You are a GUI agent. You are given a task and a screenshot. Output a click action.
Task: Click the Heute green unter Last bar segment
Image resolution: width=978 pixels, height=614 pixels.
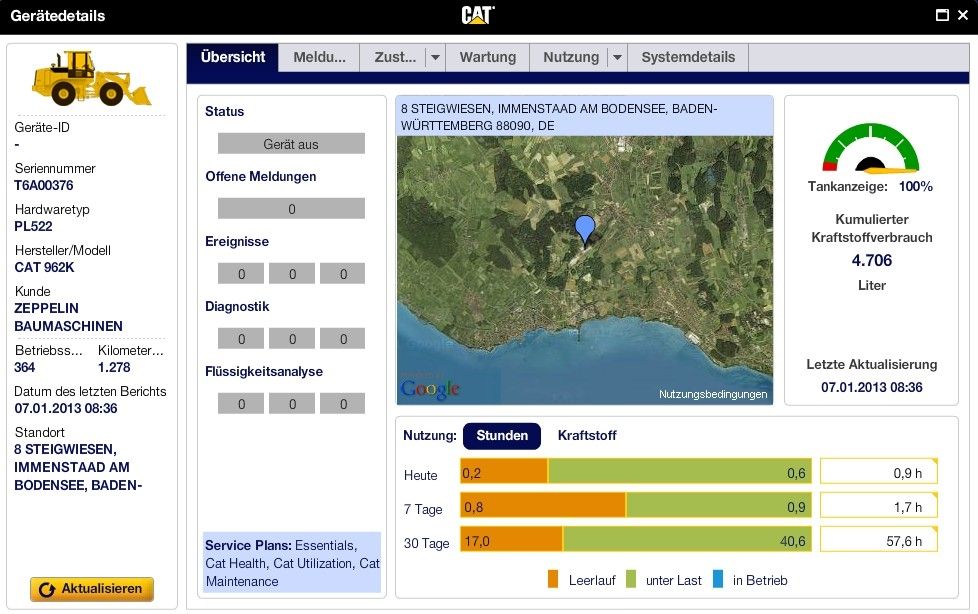tap(680, 472)
